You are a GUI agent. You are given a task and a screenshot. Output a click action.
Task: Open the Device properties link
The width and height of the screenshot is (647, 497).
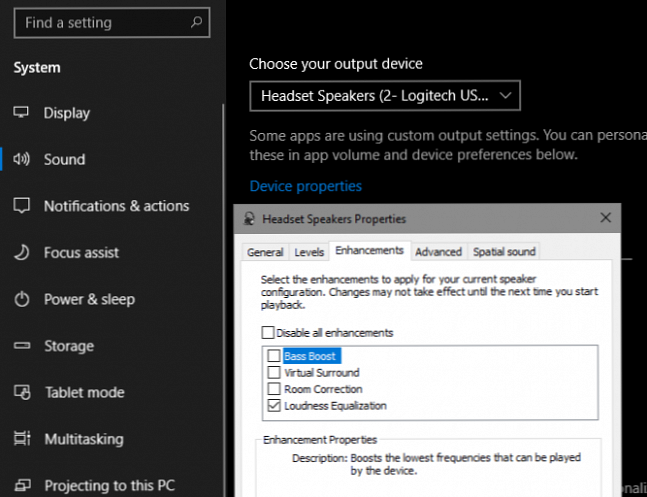305,186
